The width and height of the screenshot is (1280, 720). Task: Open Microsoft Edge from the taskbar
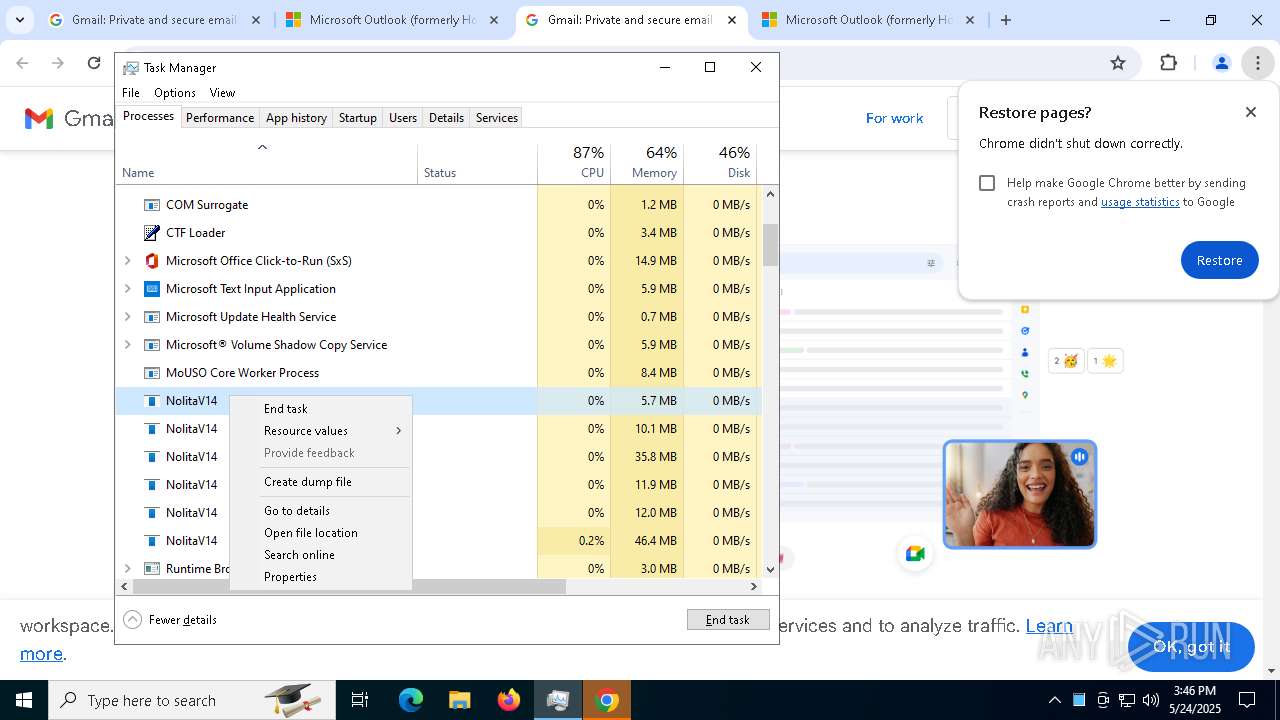411,700
